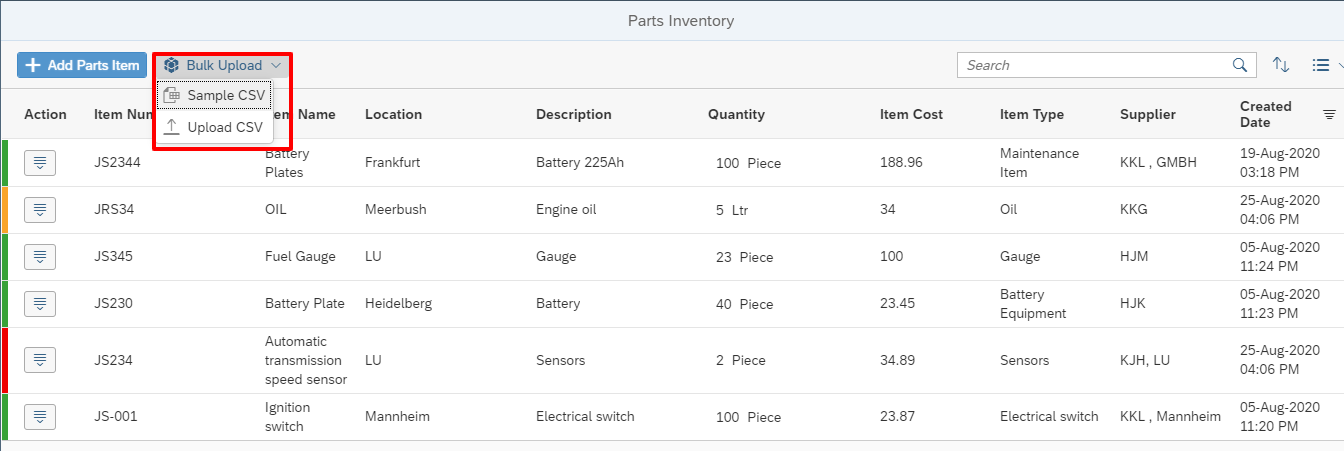Open action menu for item JS2344
Image resolution: width=1344 pixels, height=451 pixels.
[x=40, y=163]
